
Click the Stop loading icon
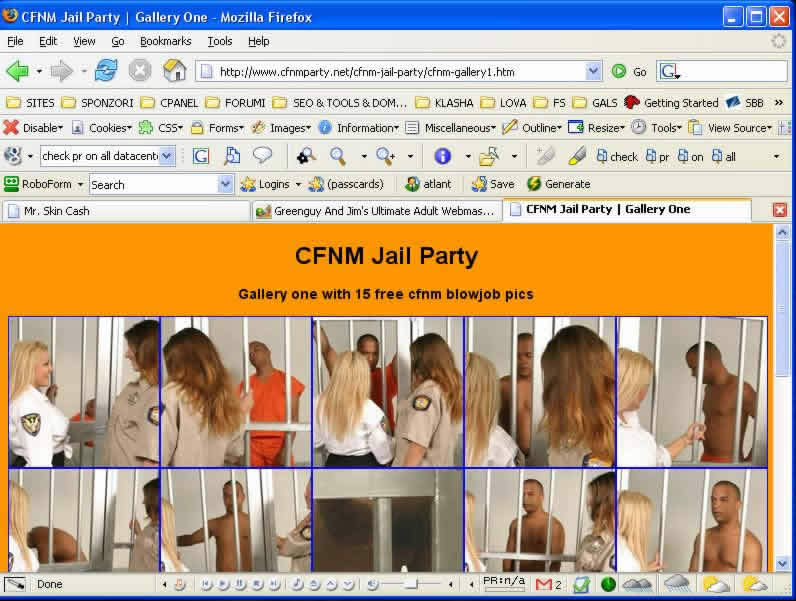[140, 71]
